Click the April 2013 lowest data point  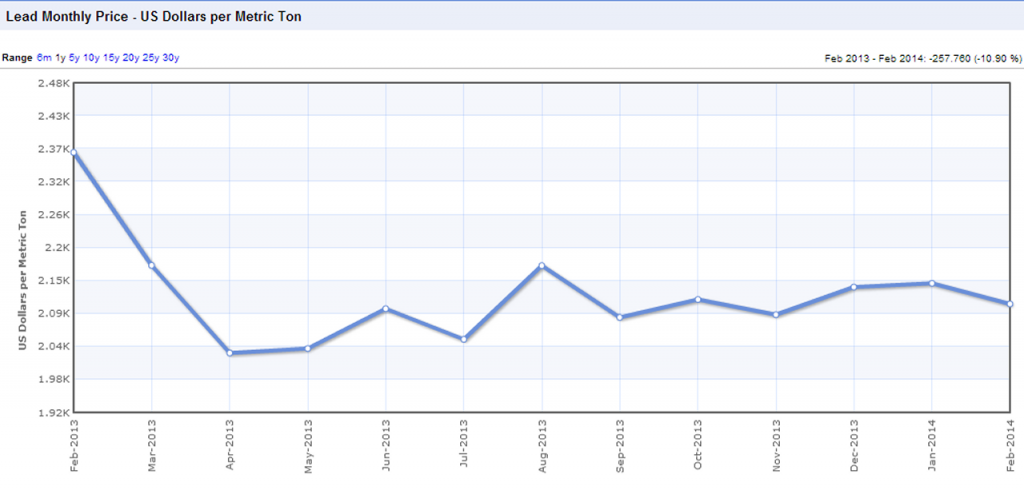(x=230, y=353)
